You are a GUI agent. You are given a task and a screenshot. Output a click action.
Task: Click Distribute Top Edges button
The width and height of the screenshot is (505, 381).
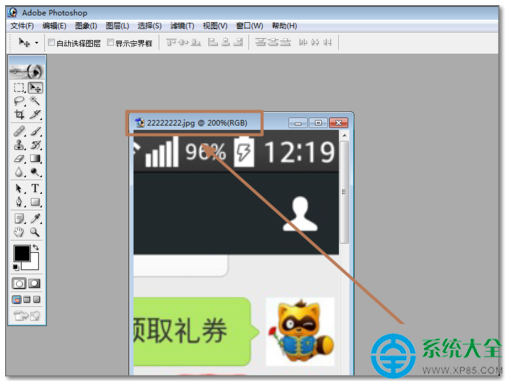click(x=261, y=42)
